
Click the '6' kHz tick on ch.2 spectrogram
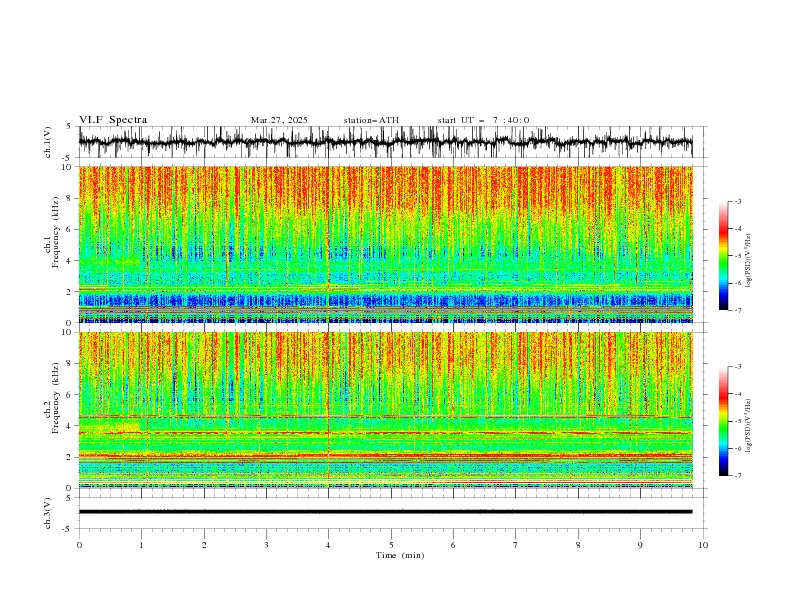pyautogui.click(x=70, y=395)
